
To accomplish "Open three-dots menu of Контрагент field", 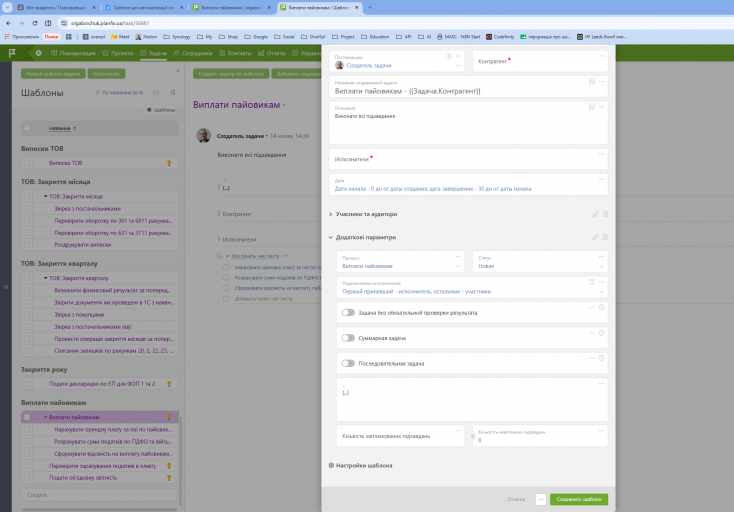I will click(602, 56).
